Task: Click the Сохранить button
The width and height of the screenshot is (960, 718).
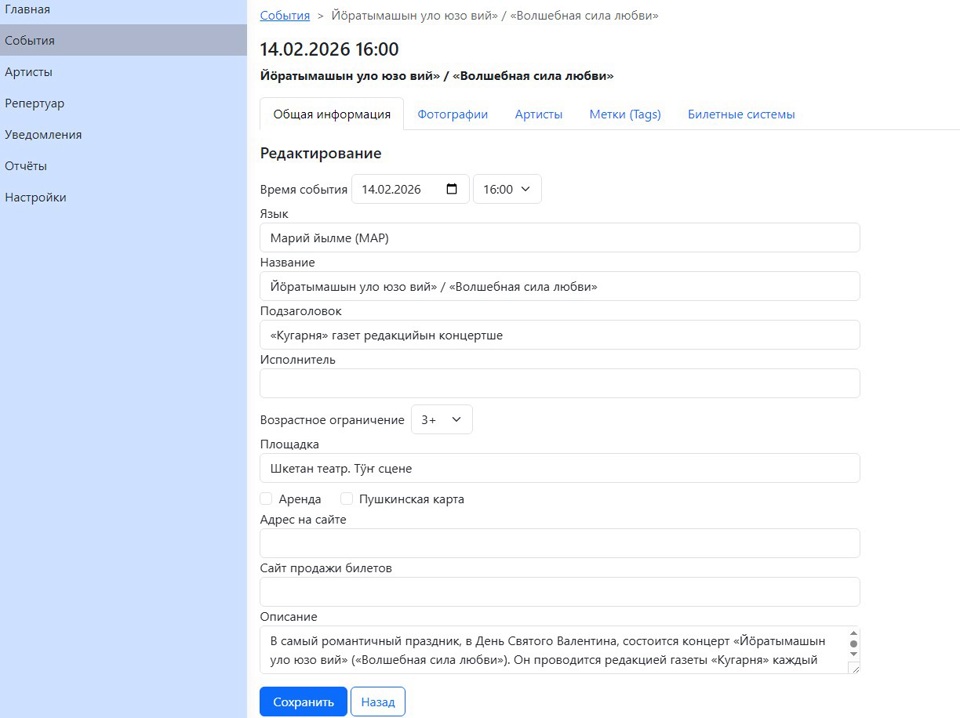Action: (x=303, y=702)
